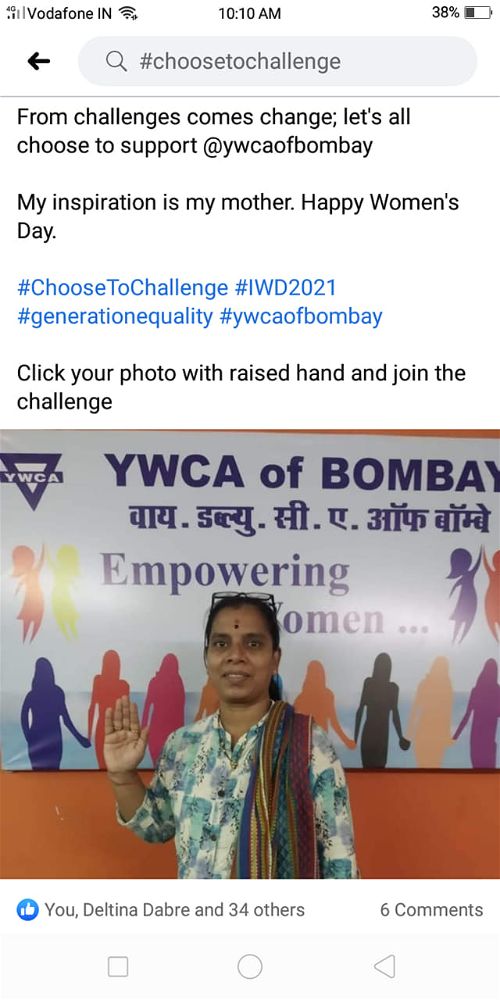Click the #choosetochallenge search field
The image size is (500, 1000).
(x=277, y=61)
